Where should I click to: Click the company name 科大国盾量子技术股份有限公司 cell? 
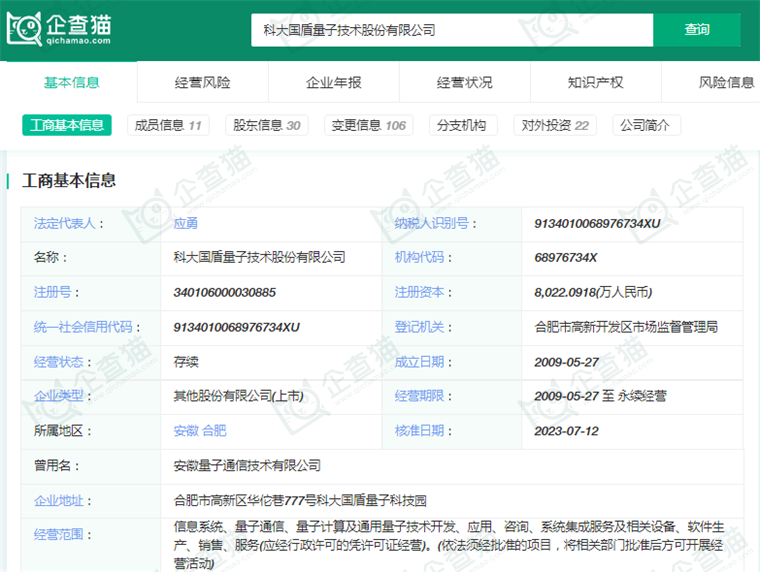tap(259, 257)
